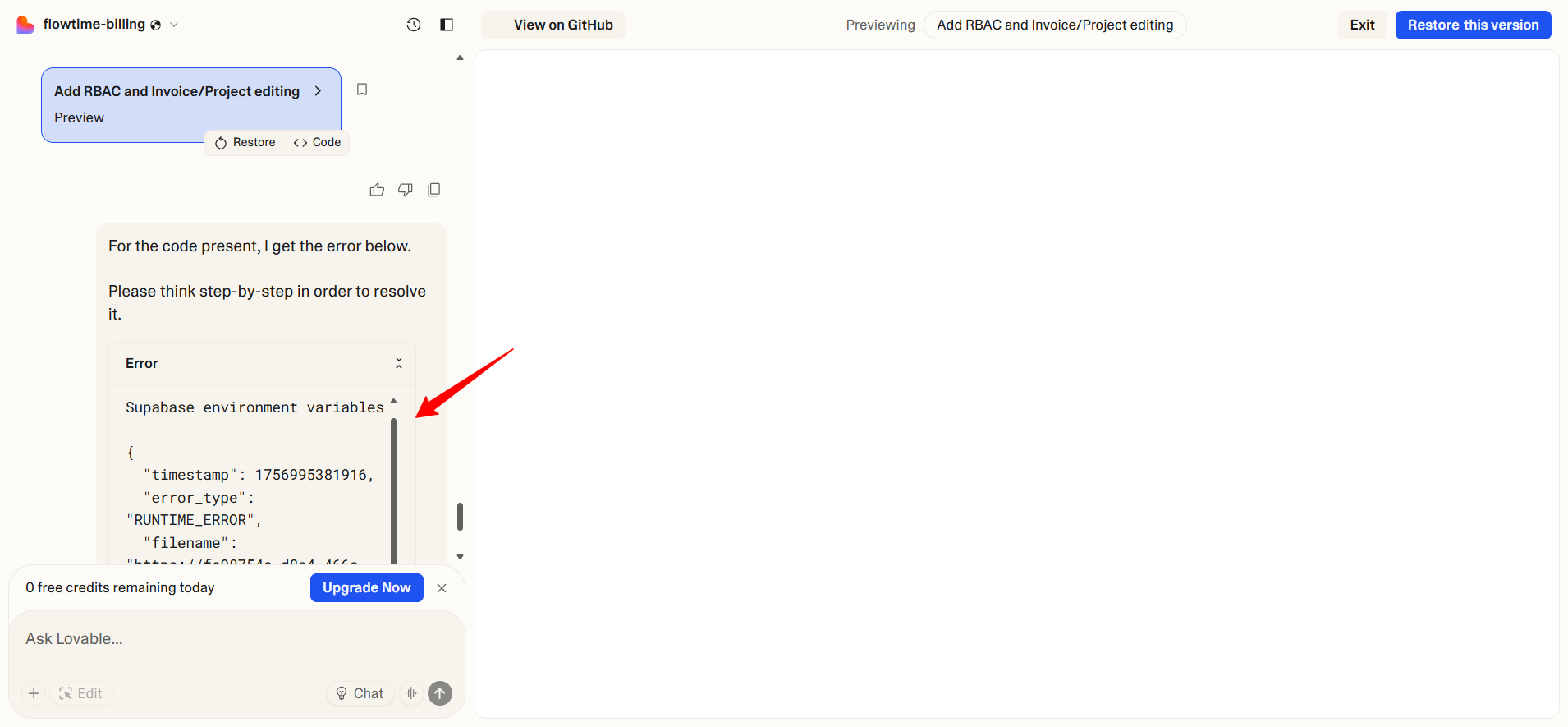Bookmark this version with bookmark icon
Screen dimensions: 1568x727
point(362,90)
